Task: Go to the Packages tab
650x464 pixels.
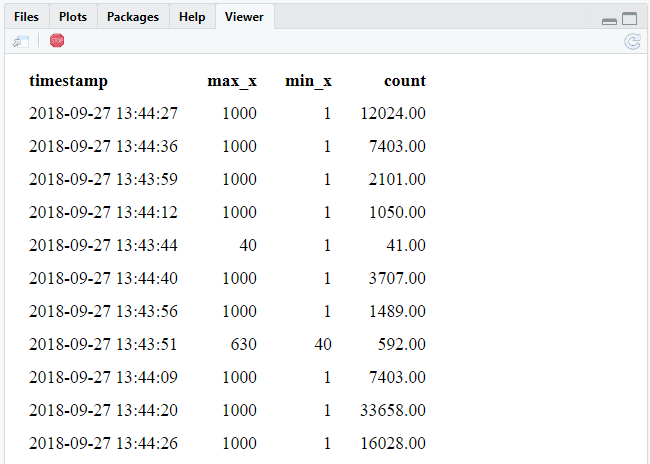Action: pos(132,17)
